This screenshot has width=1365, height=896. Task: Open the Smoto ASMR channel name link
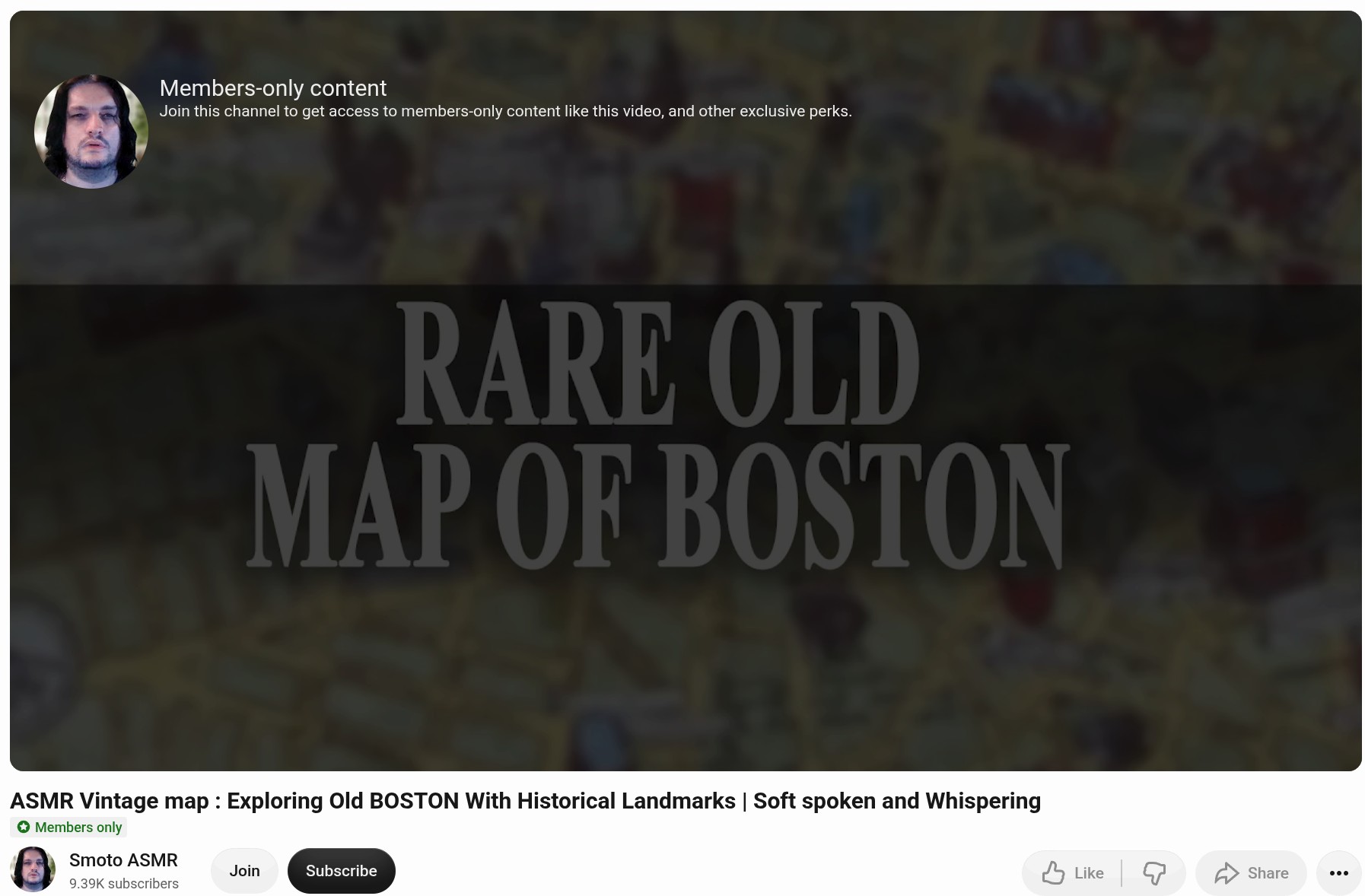123,859
